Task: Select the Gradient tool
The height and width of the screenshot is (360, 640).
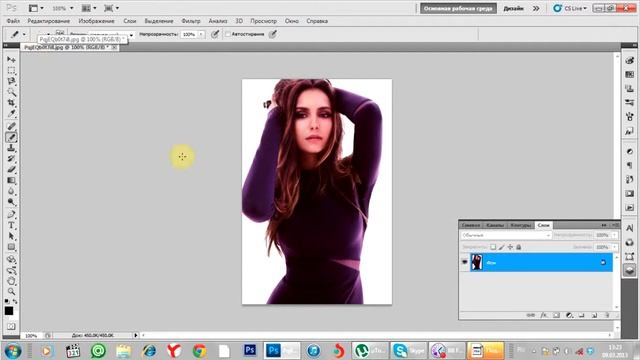Action: point(11,180)
